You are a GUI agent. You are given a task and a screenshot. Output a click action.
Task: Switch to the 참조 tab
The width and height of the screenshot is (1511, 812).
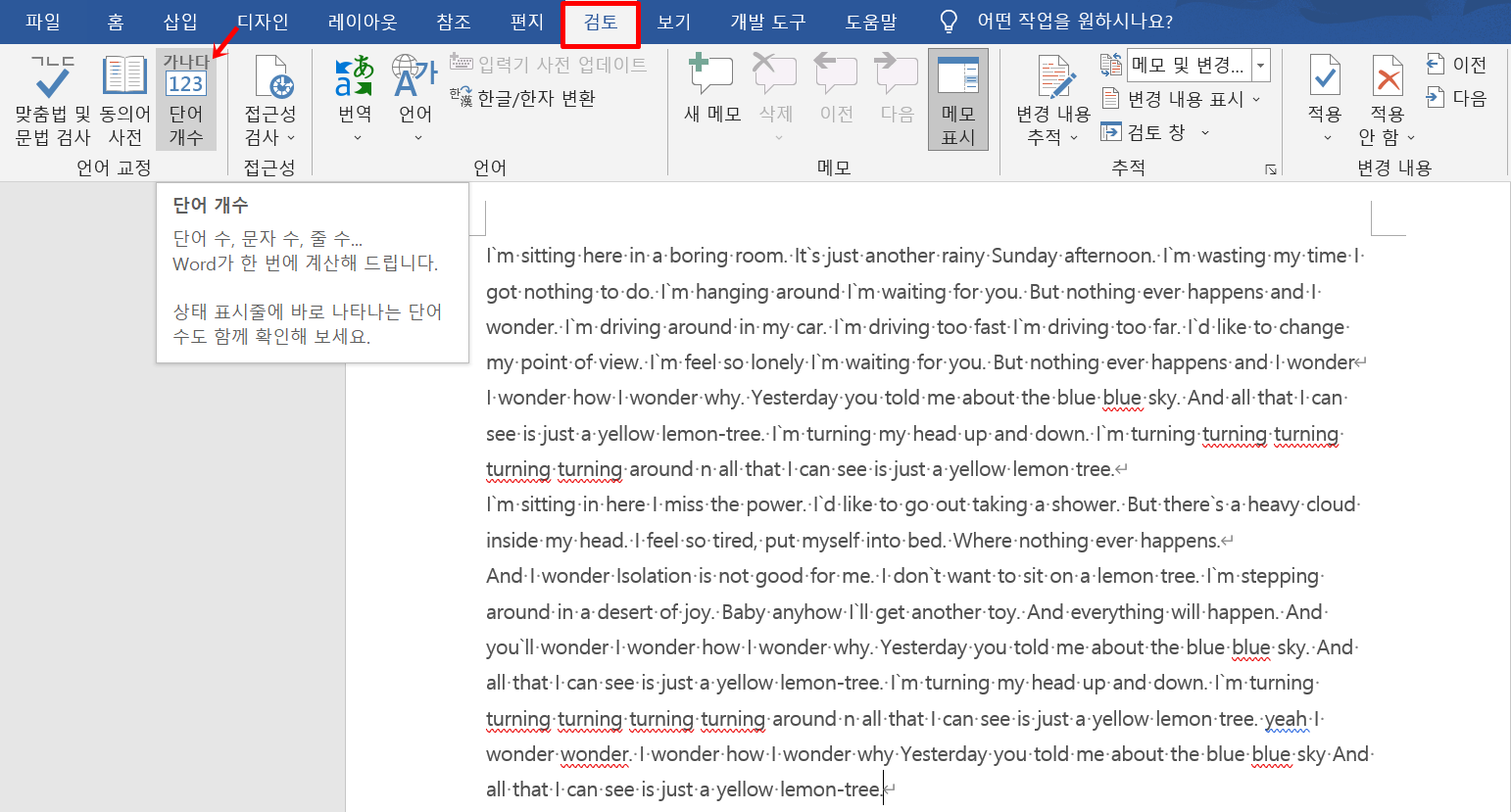coord(453,22)
